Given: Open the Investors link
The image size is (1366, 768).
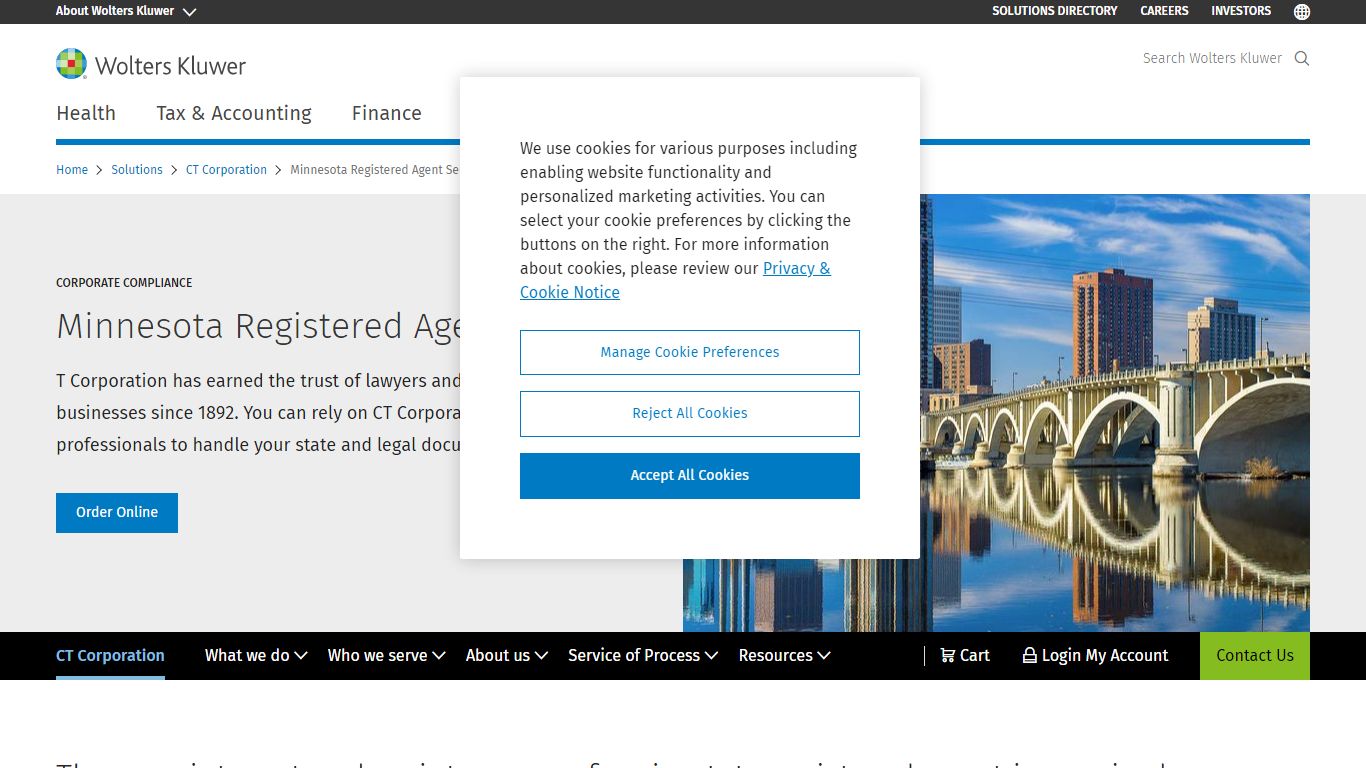Looking at the screenshot, I should (x=1241, y=11).
